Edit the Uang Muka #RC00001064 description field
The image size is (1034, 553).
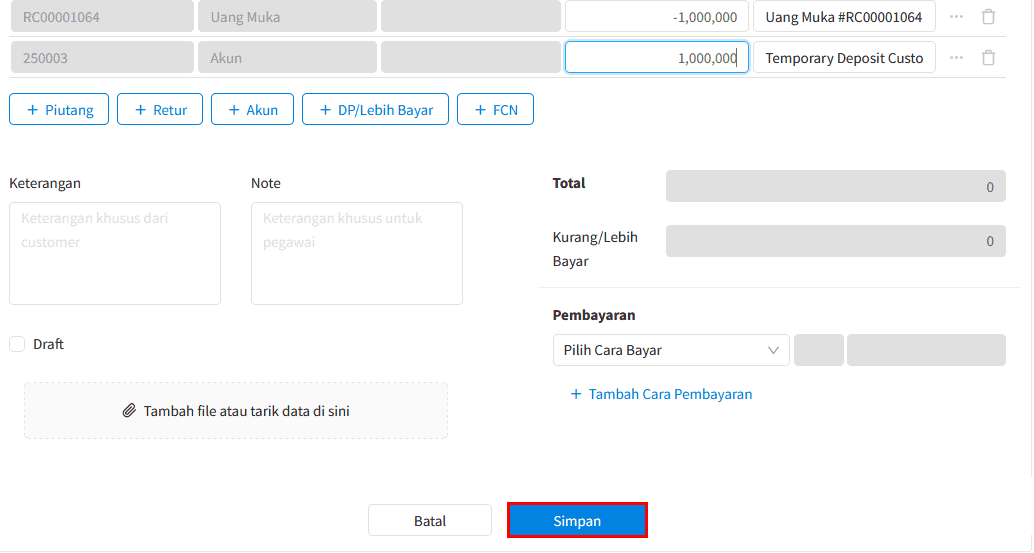click(844, 17)
